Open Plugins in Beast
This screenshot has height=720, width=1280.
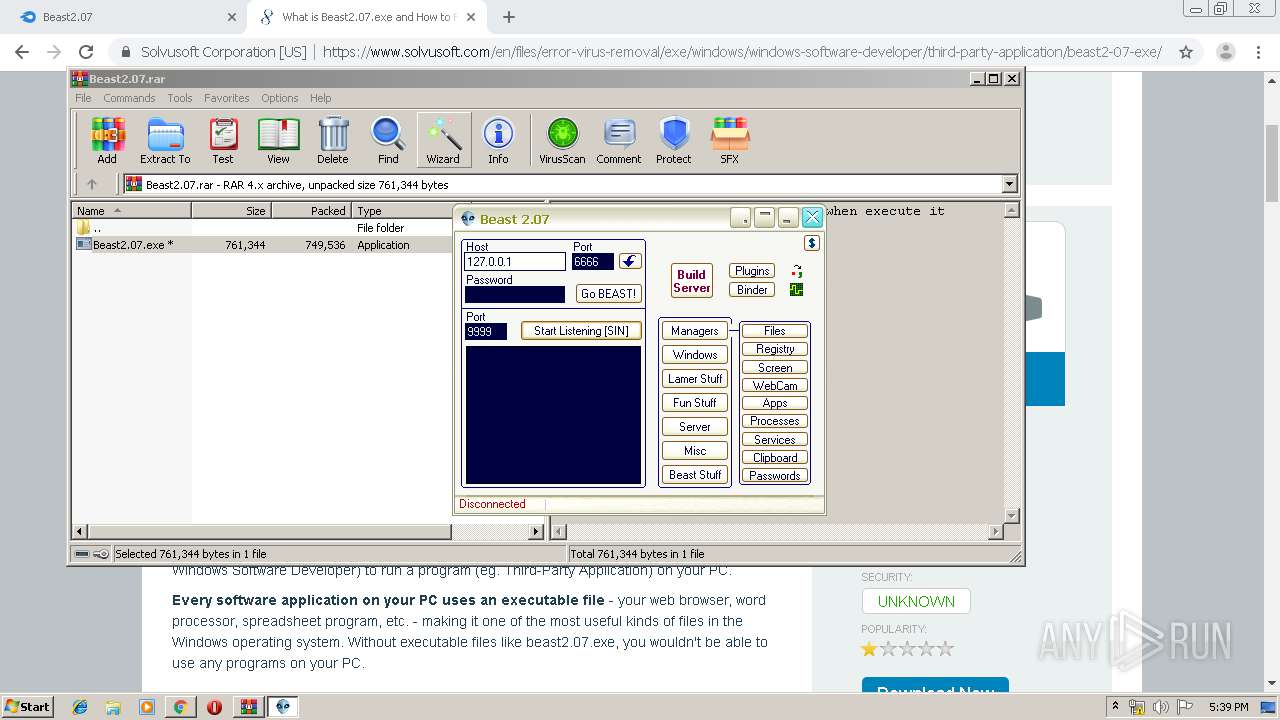pyautogui.click(x=752, y=271)
